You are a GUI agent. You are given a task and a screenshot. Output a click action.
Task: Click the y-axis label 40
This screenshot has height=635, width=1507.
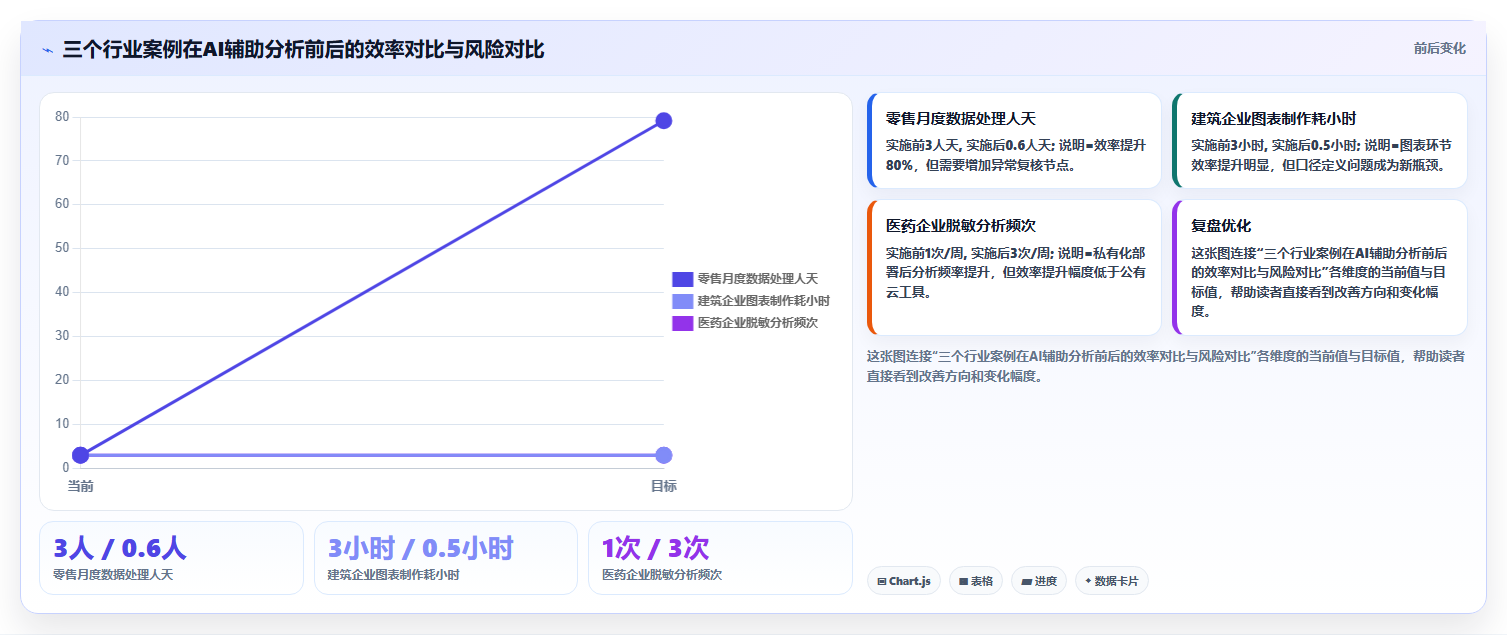point(62,292)
